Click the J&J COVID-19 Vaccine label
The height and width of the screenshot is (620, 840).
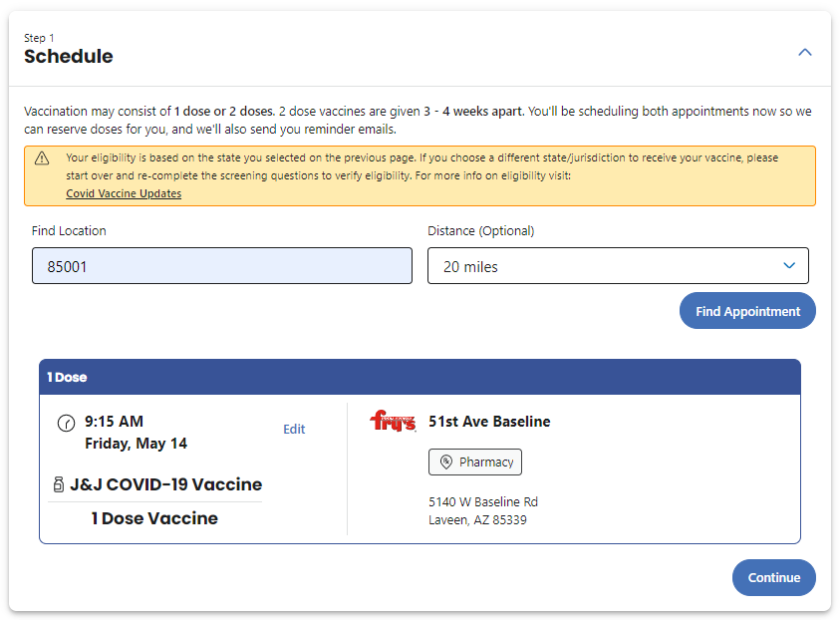click(166, 485)
